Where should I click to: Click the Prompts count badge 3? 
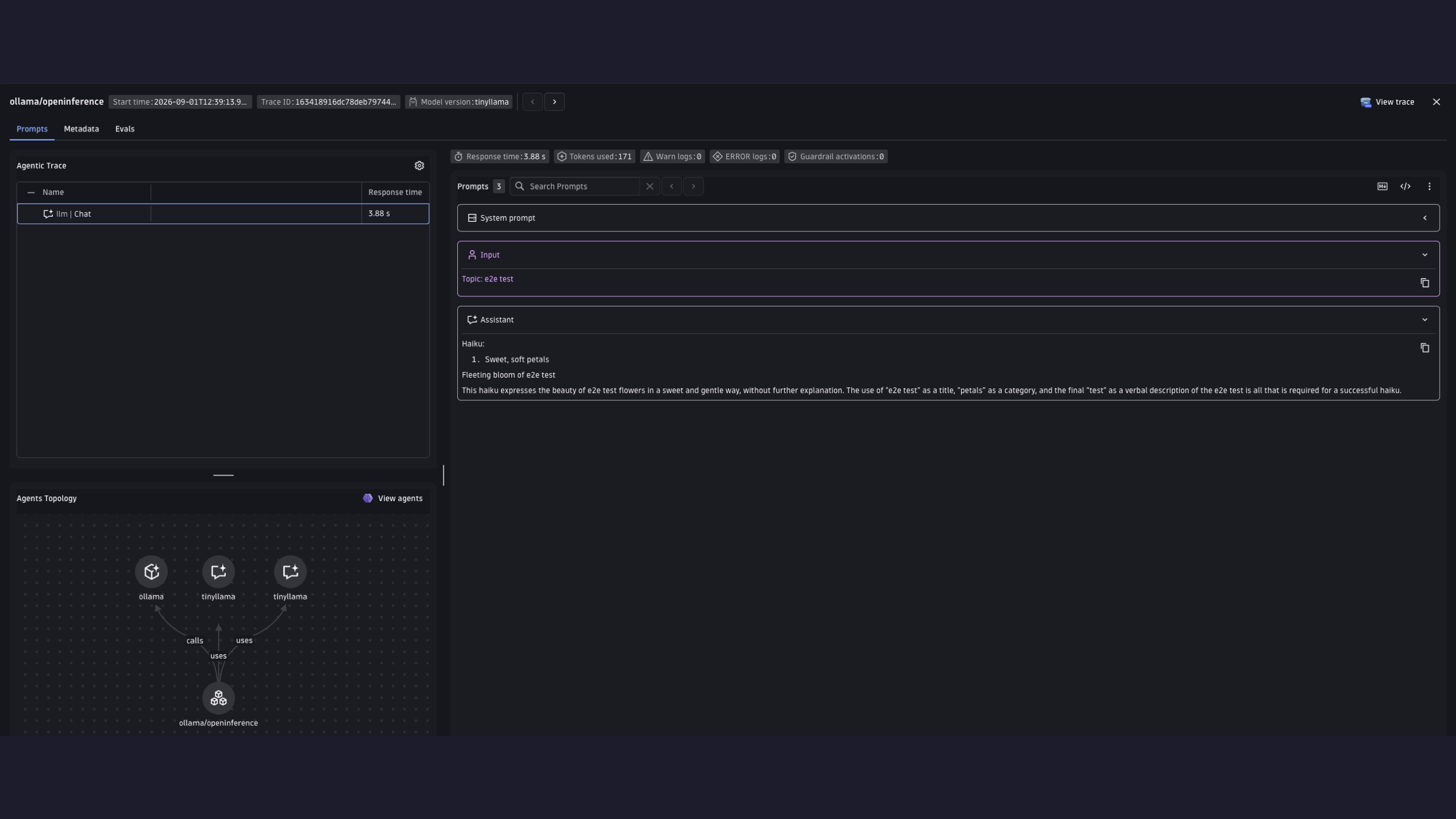[x=499, y=187]
